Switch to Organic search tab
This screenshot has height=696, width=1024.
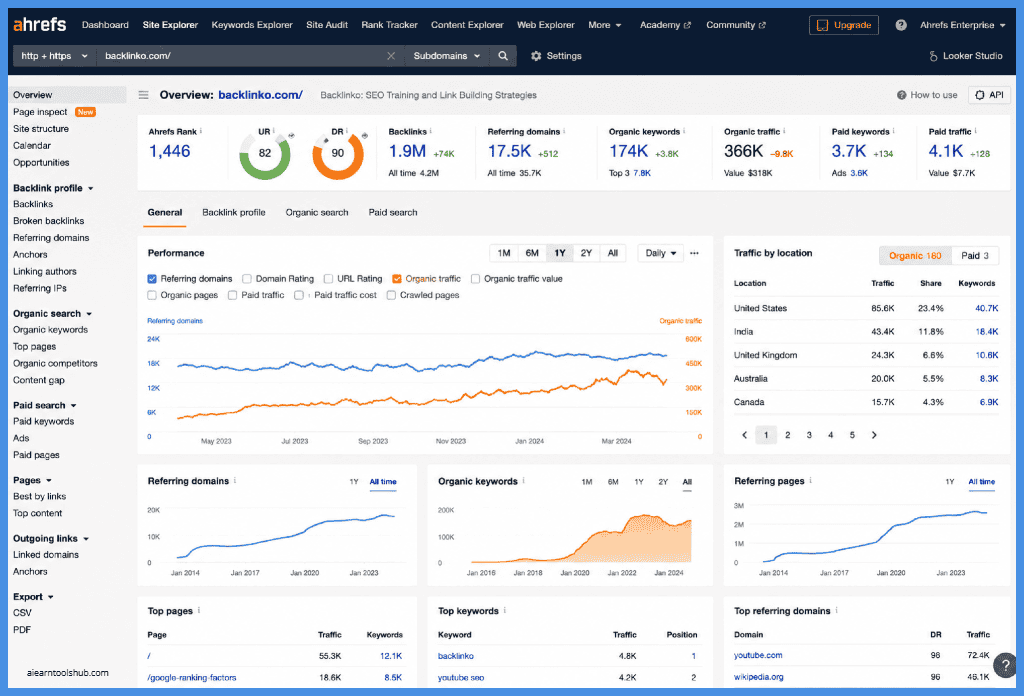pos(317,212)
